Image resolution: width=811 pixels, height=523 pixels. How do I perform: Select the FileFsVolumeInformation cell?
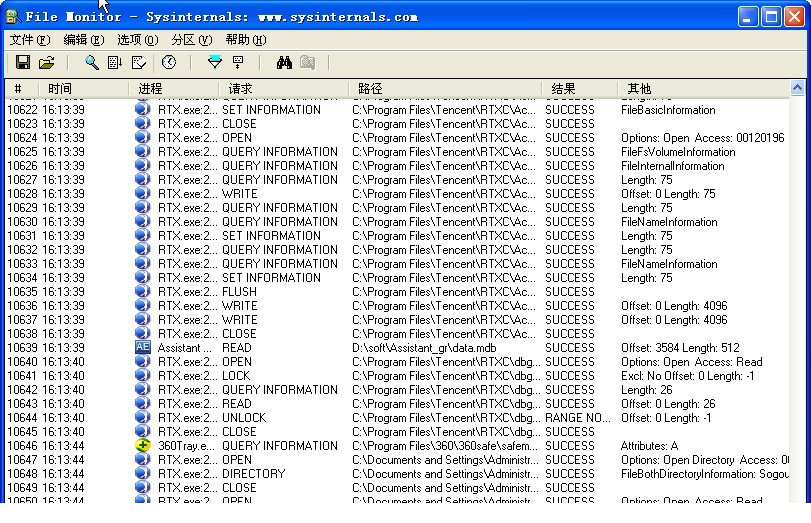[678, 152]
